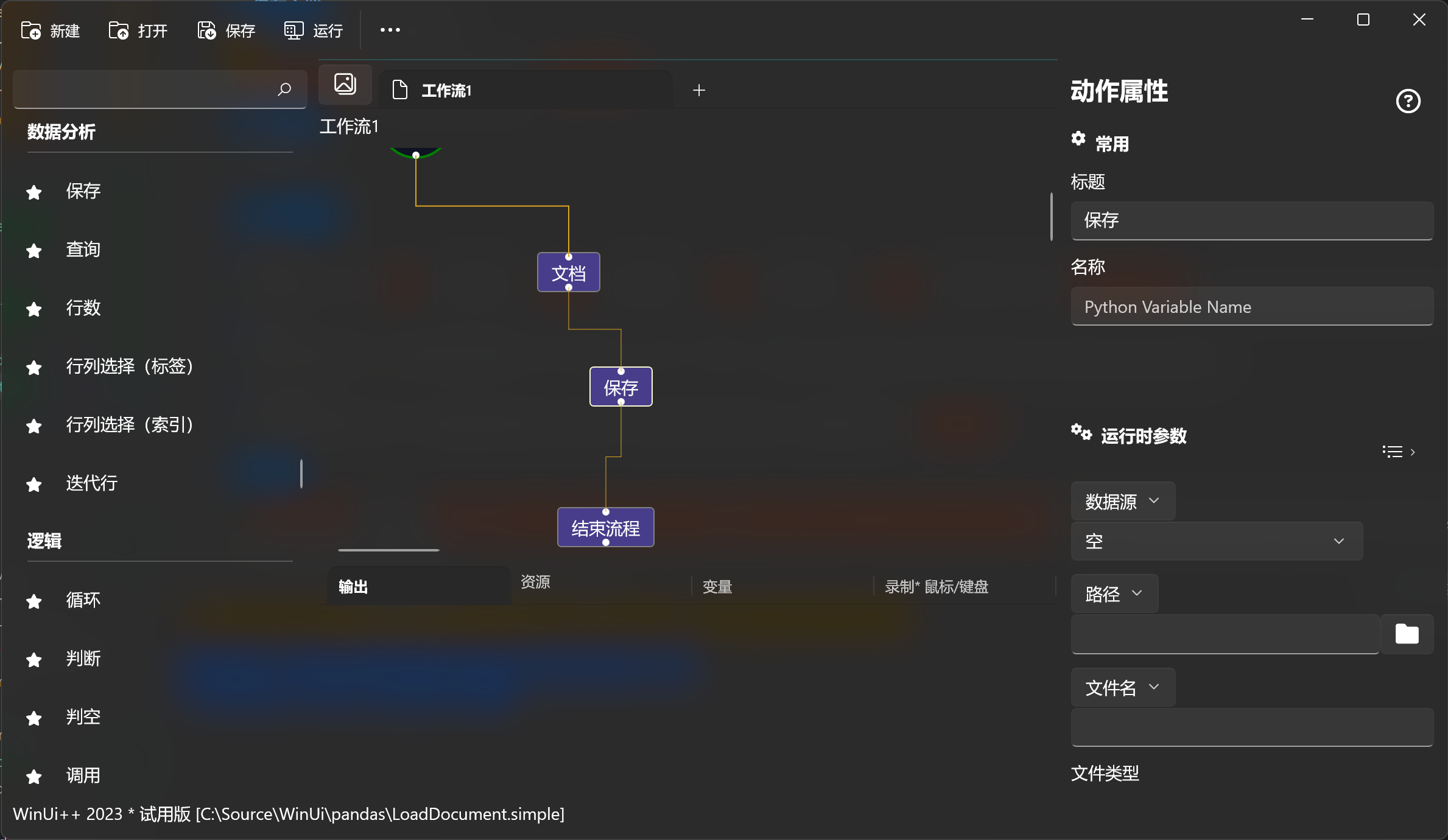Toggle favorite star for 循环 action
Viewport: 1448px width, 840px height.
pos(34,601)
